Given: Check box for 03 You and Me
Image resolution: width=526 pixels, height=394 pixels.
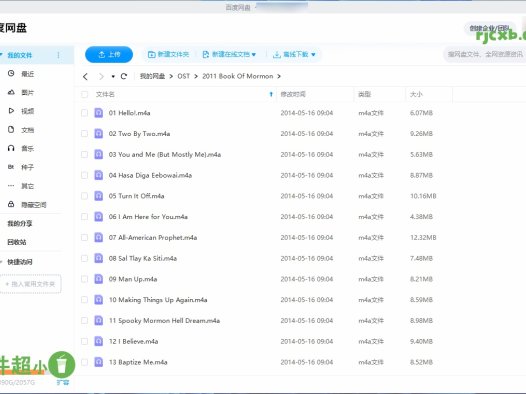Looking at the screenshot, I should (85, 155).
